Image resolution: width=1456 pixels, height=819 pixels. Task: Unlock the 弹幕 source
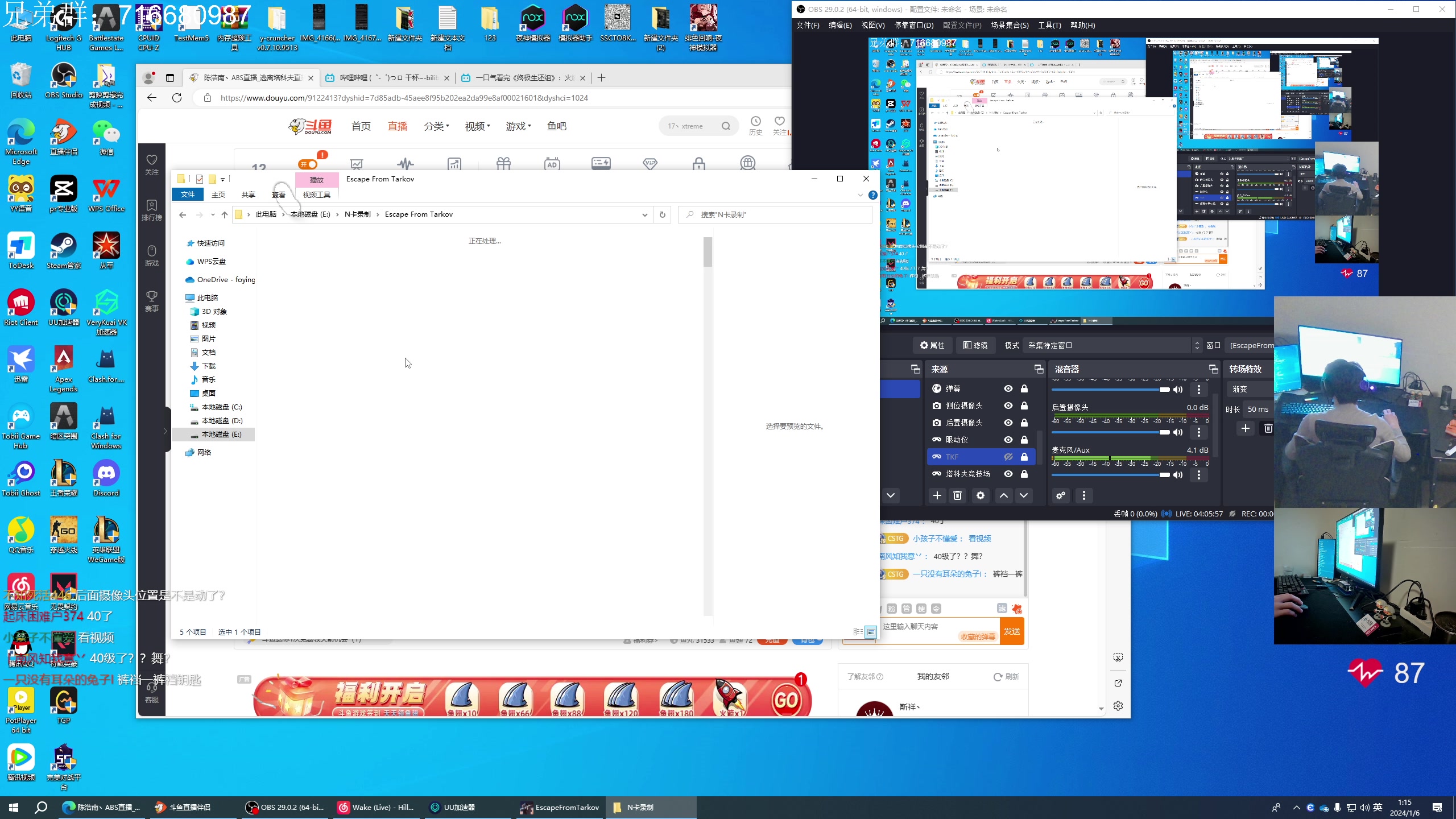click(x=1024, y=388)
